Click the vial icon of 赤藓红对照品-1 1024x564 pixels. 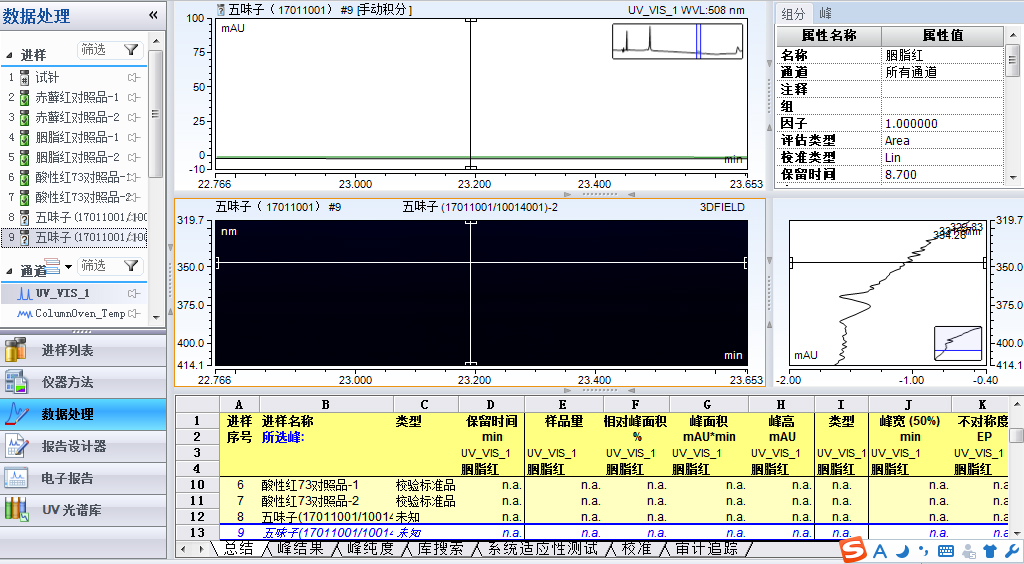tap(25, 98)
